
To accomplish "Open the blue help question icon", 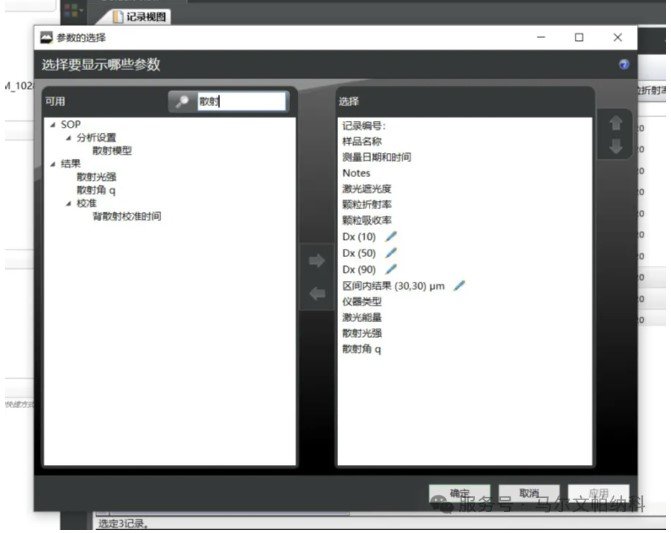I will [x=624, y=65].
